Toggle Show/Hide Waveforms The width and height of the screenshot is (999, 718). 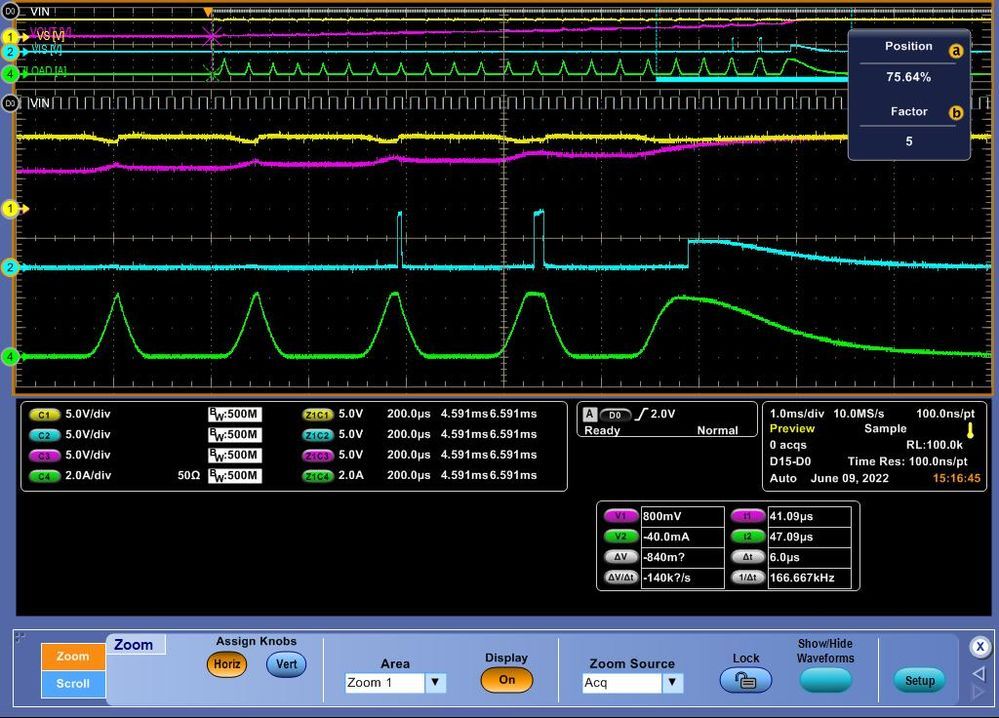pyautogui.click(x=825, y=678)
